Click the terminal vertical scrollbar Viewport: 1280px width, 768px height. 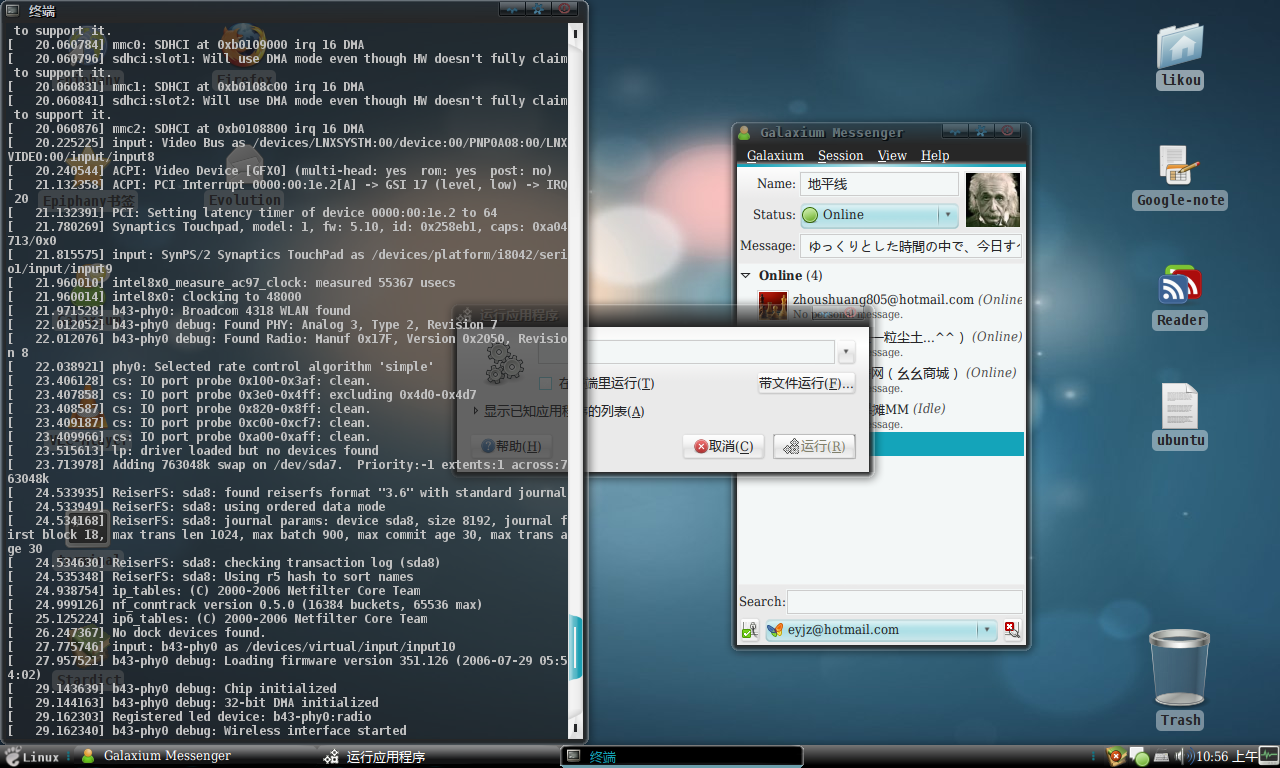576,380
